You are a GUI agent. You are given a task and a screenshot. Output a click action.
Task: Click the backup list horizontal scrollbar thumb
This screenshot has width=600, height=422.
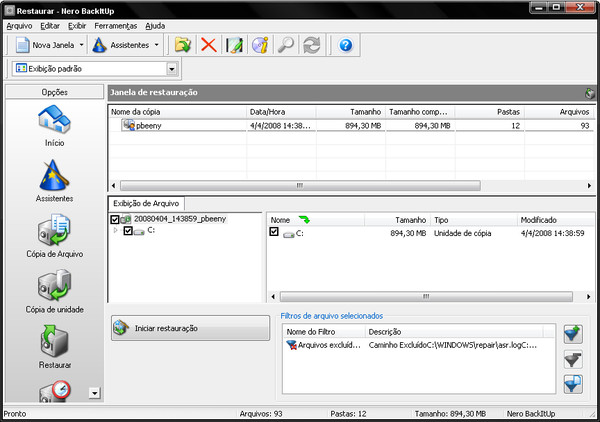300,186
